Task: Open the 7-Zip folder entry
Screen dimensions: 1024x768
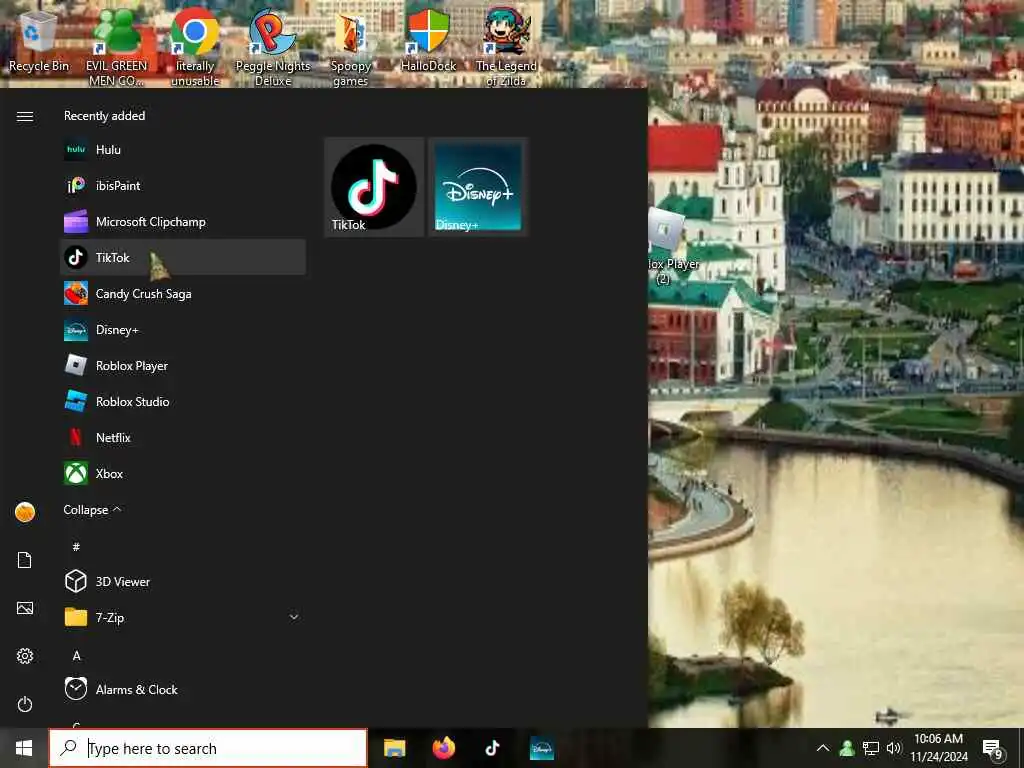Action: [182, 617]
